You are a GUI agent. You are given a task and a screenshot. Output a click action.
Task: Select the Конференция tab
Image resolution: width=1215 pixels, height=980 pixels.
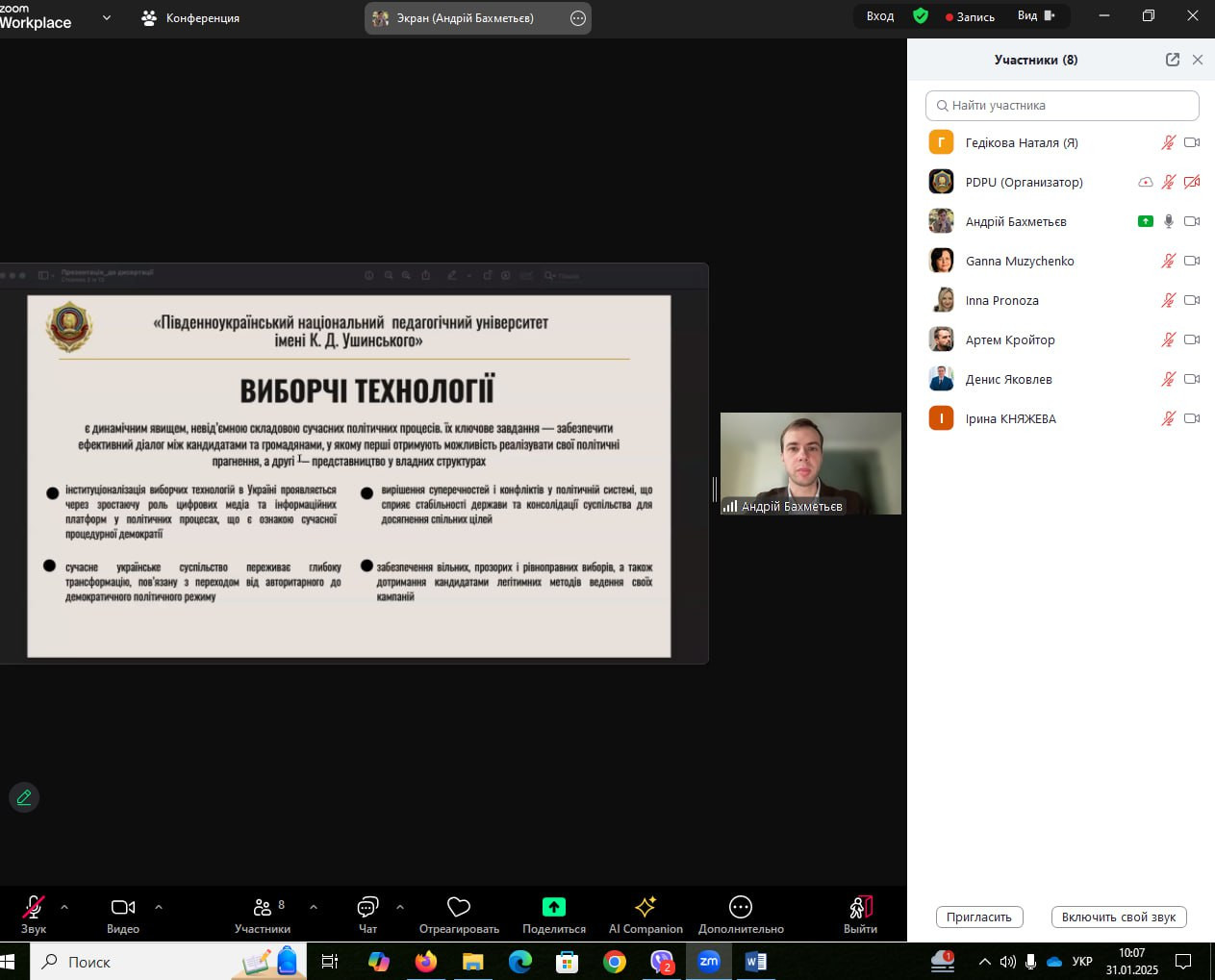click(190, 17)
